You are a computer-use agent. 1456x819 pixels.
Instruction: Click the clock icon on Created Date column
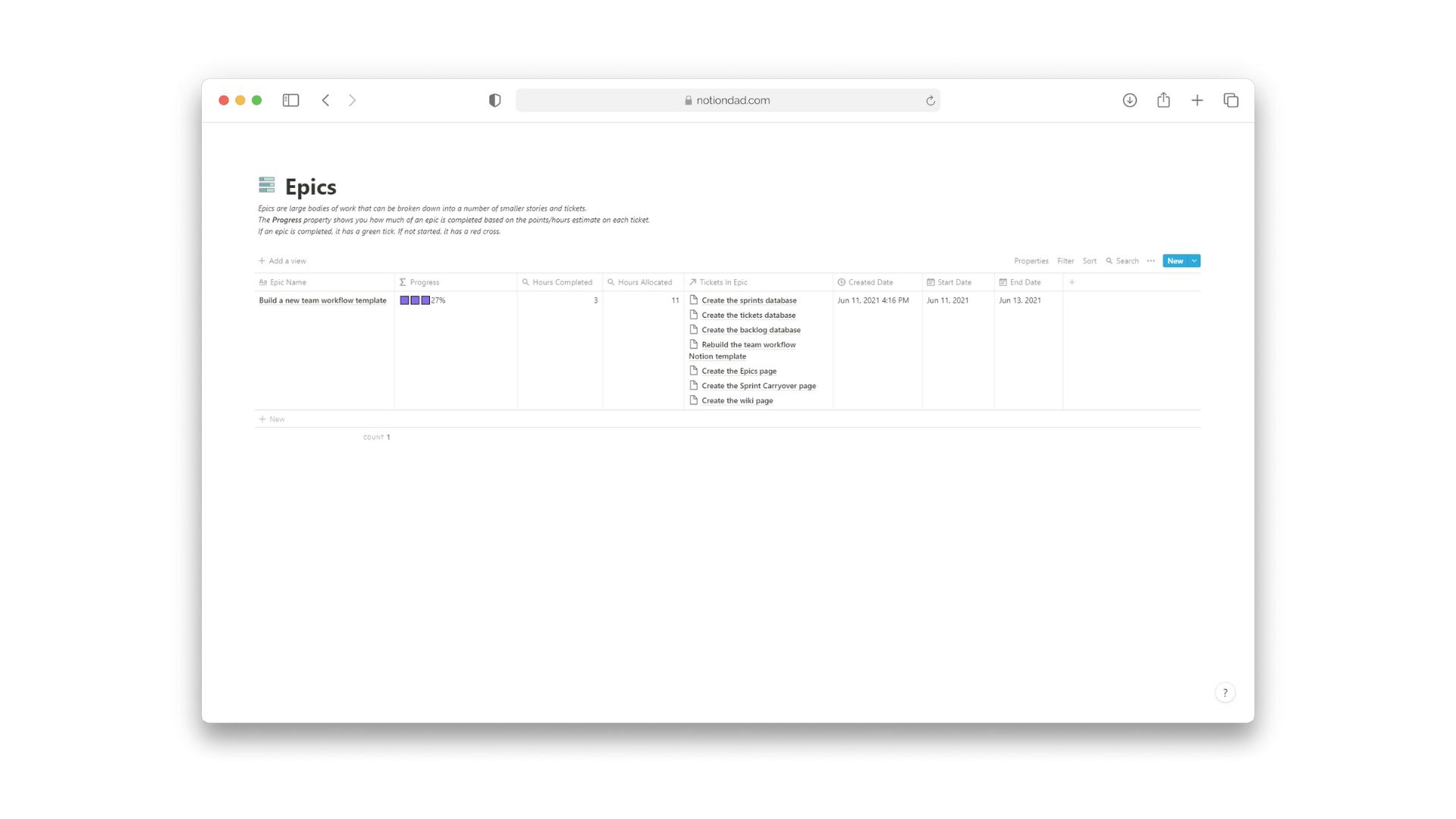coord(840,281)
